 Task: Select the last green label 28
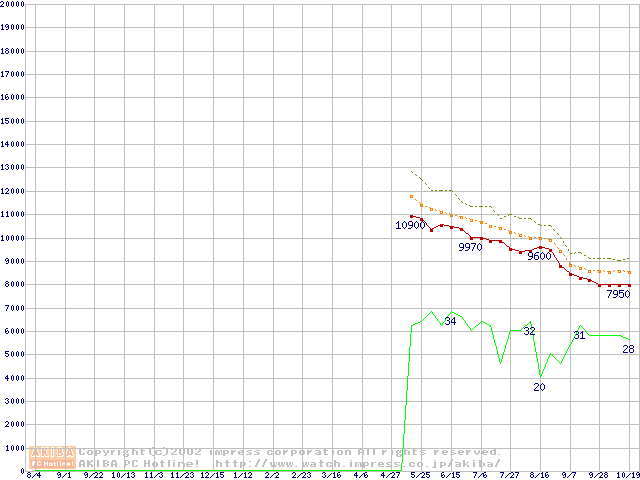(628, 349)
